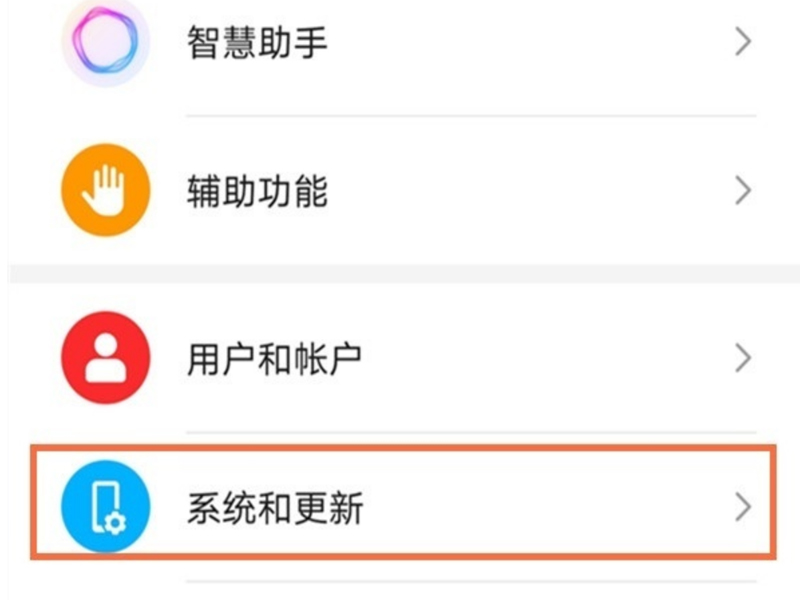Tap the 智慧助手 colorful ring icon
The height and width of the screenshot is (600, 800).
coord(106,43)
